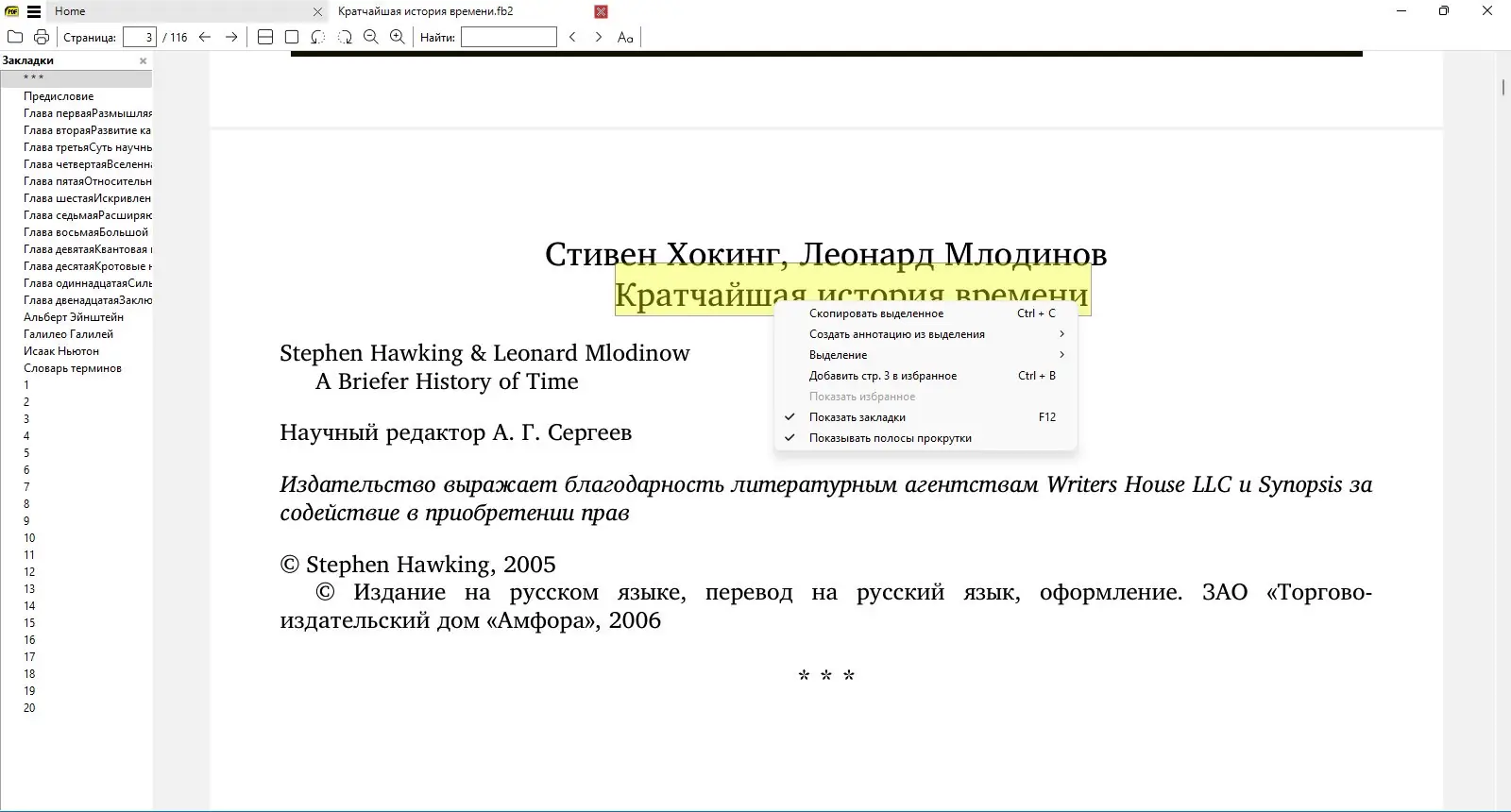Go to Глава шестая bookmark
Viewport: 1511px width, 812px height.
(88, 198)
